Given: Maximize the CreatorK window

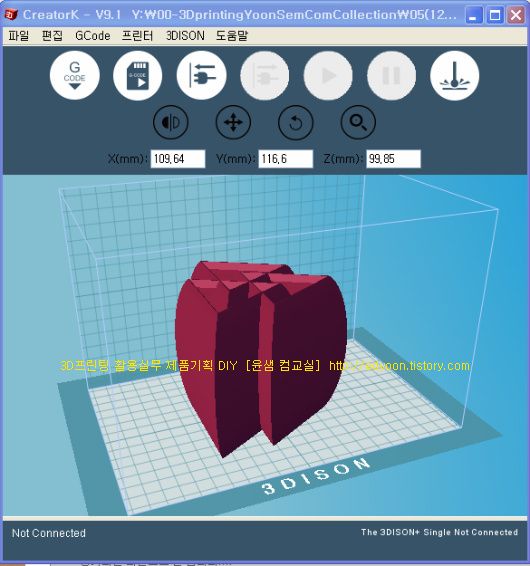Looking at the screenshot, I should (495, 15).
